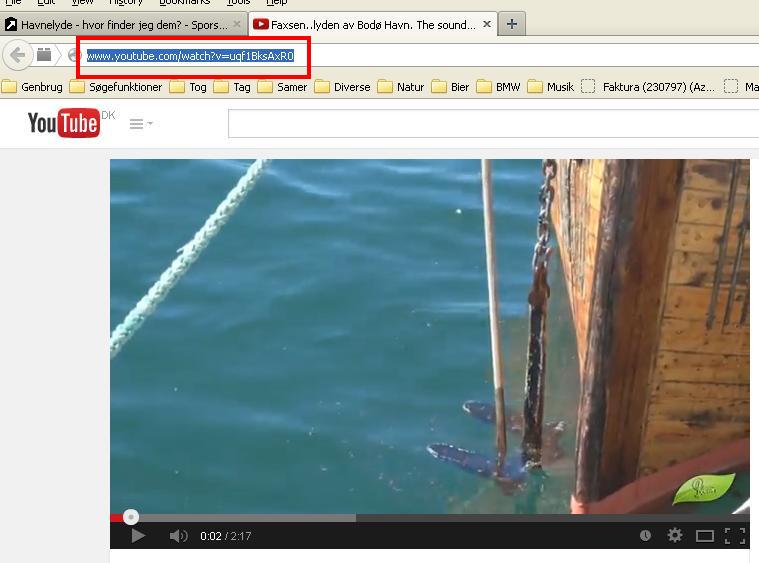Open the View menu
The width and height of the screenshot is (759, 563).
tap(82, 2)
